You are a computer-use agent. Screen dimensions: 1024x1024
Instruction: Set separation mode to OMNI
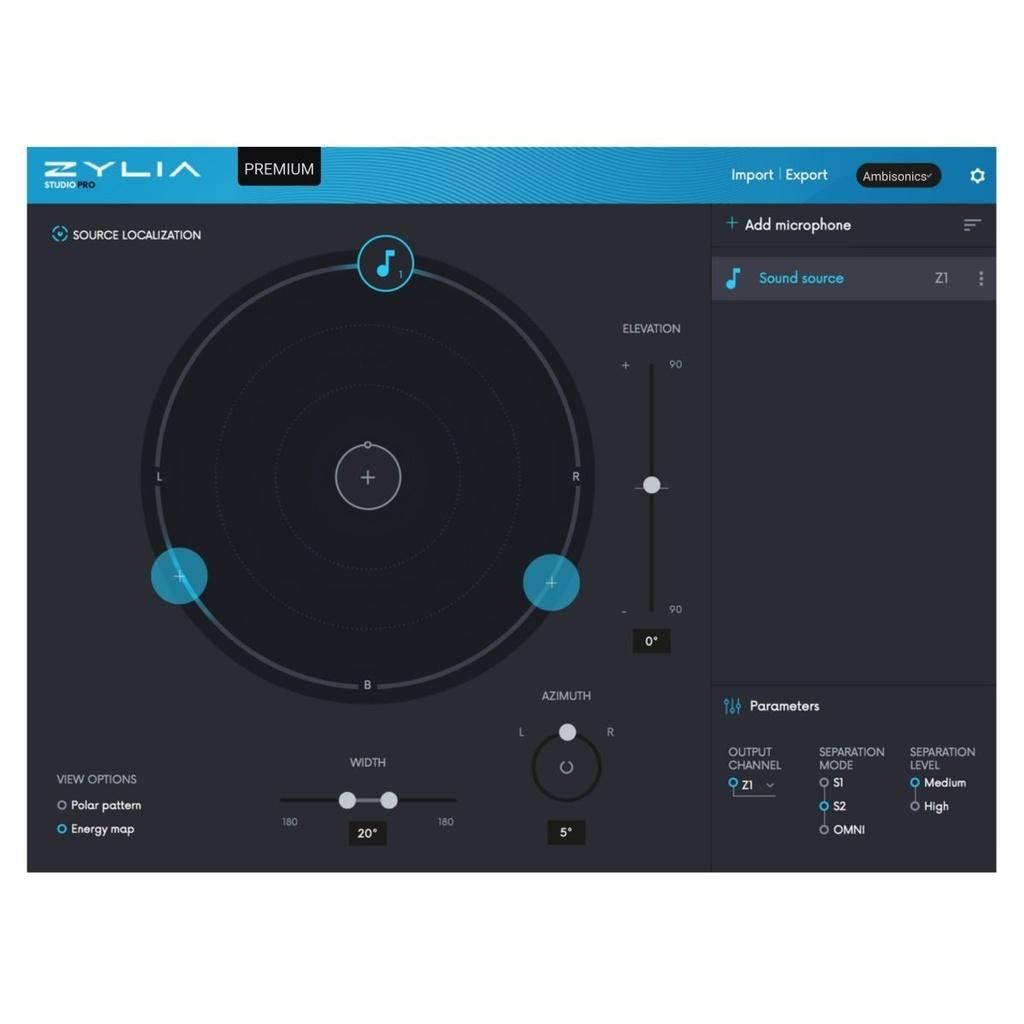click(x=824, y=830)
